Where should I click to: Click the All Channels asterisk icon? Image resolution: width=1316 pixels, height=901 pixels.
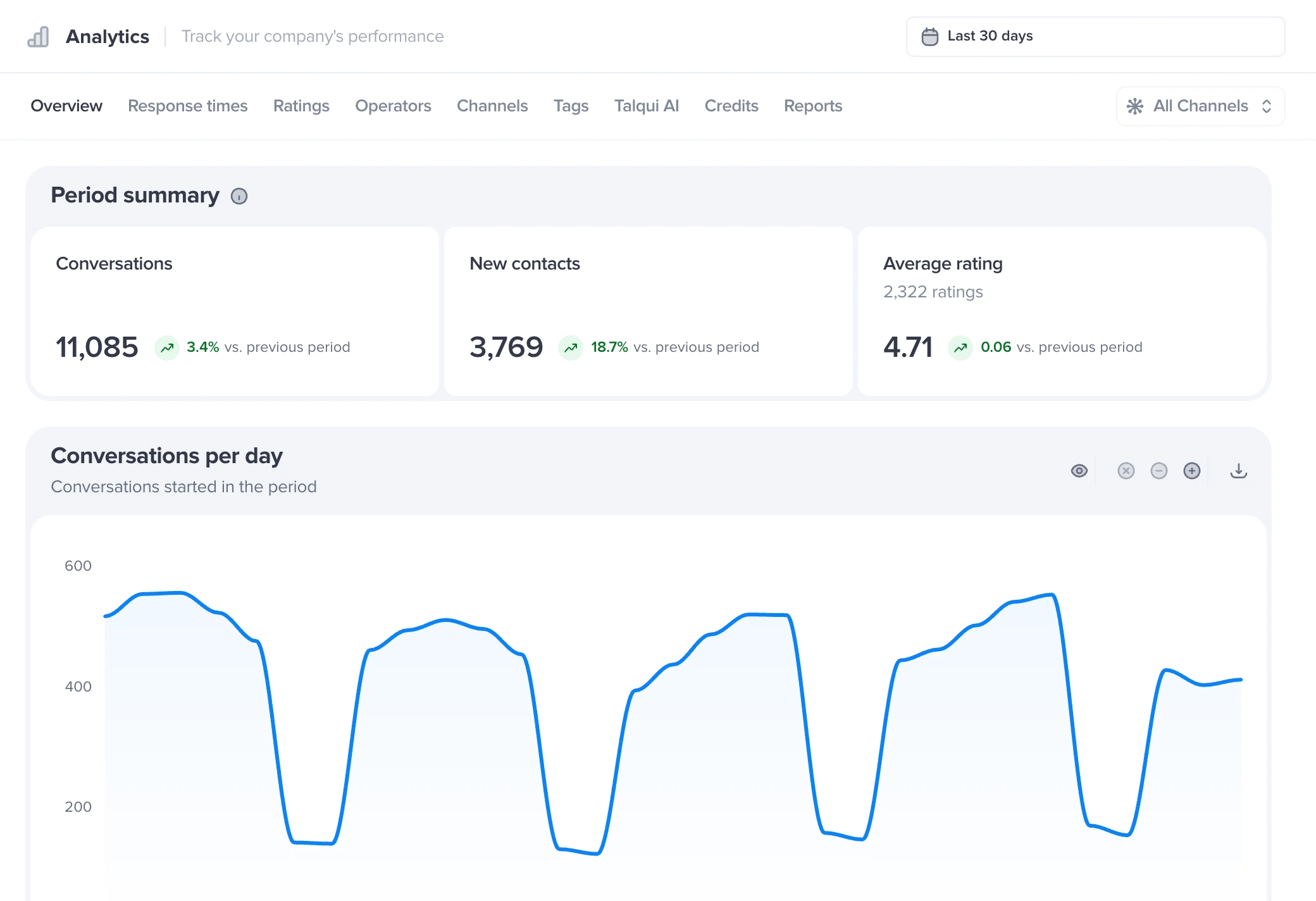click(x=1135, y=106)
